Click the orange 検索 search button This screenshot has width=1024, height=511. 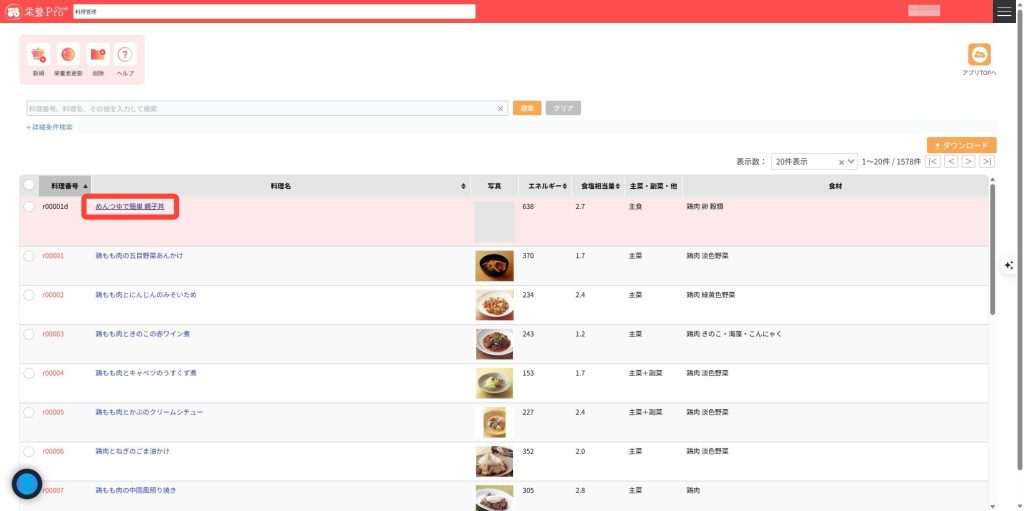[x=527, y=108]
